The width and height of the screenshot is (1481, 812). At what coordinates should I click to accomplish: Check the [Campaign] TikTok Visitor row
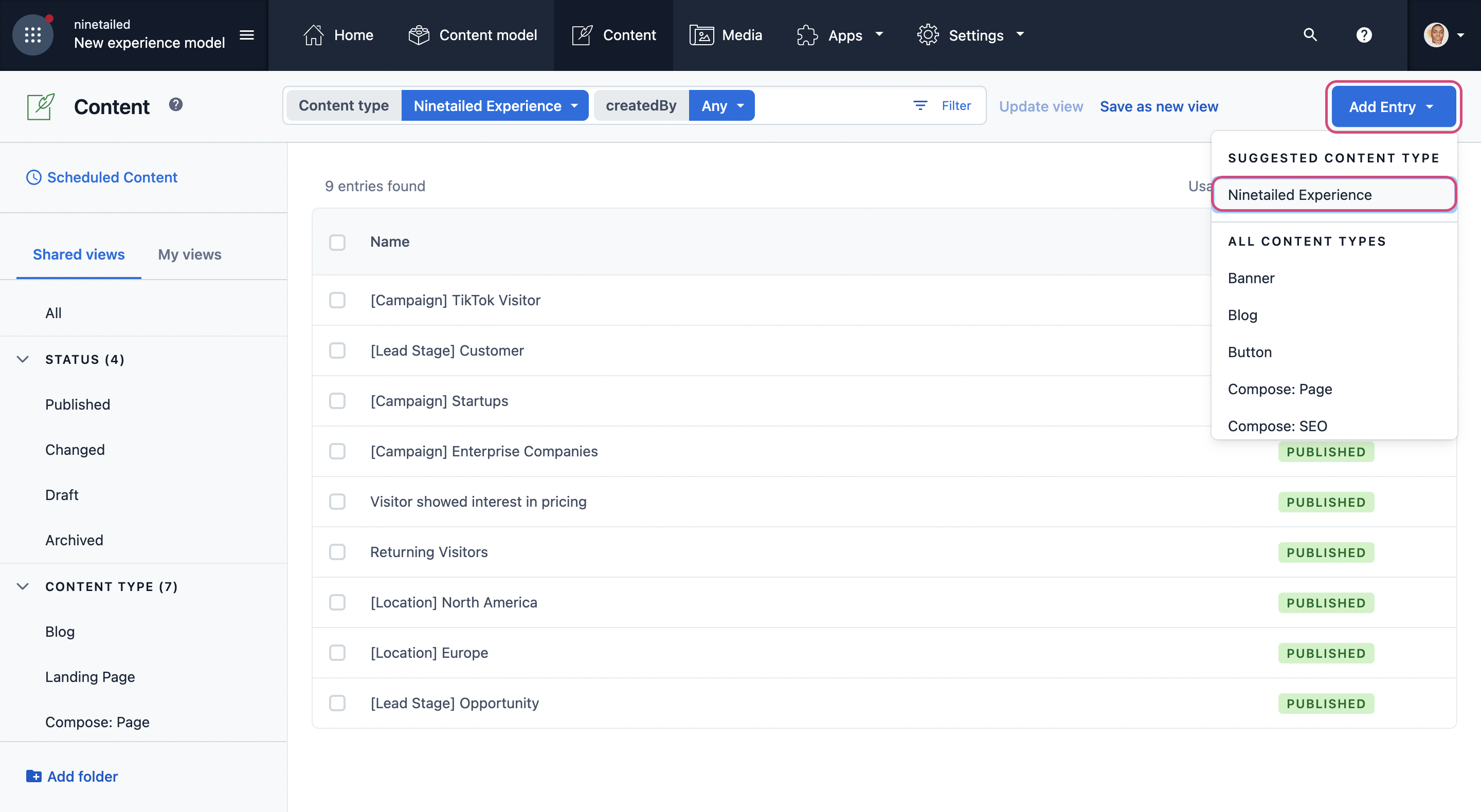tap(337, 301)
